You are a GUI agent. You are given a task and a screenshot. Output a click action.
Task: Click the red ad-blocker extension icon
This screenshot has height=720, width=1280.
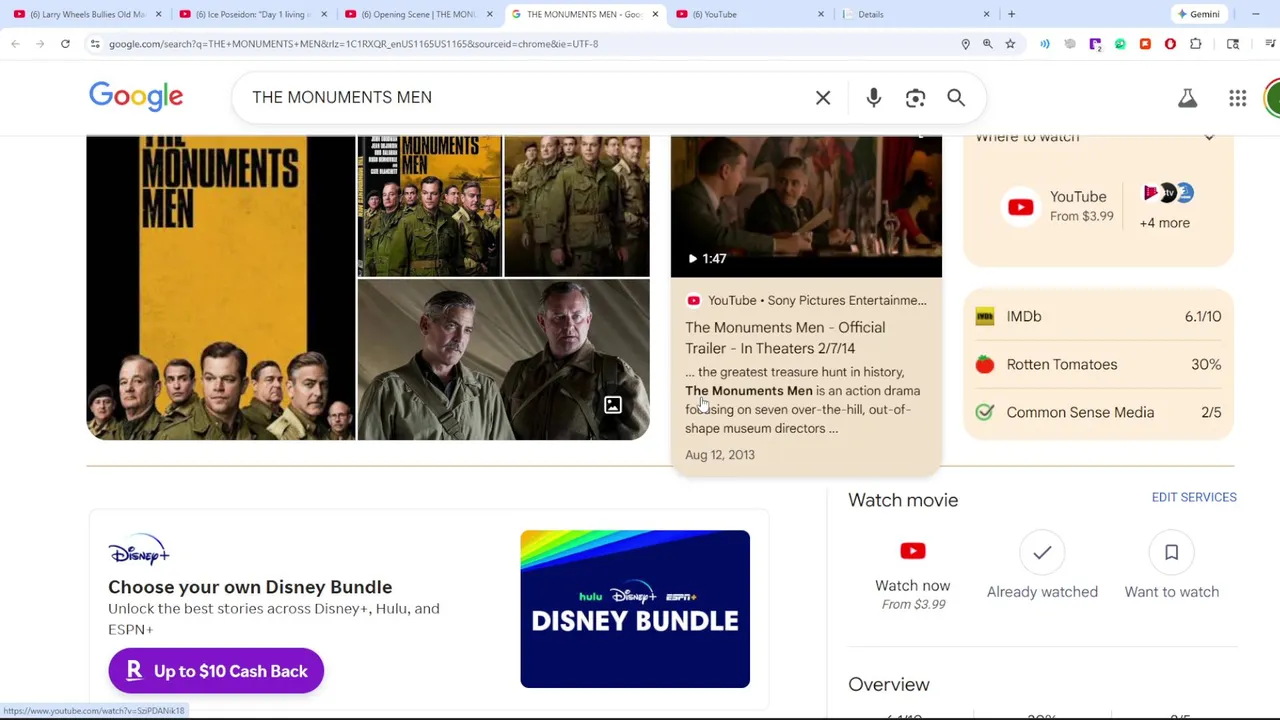(x=1170, y=43)
